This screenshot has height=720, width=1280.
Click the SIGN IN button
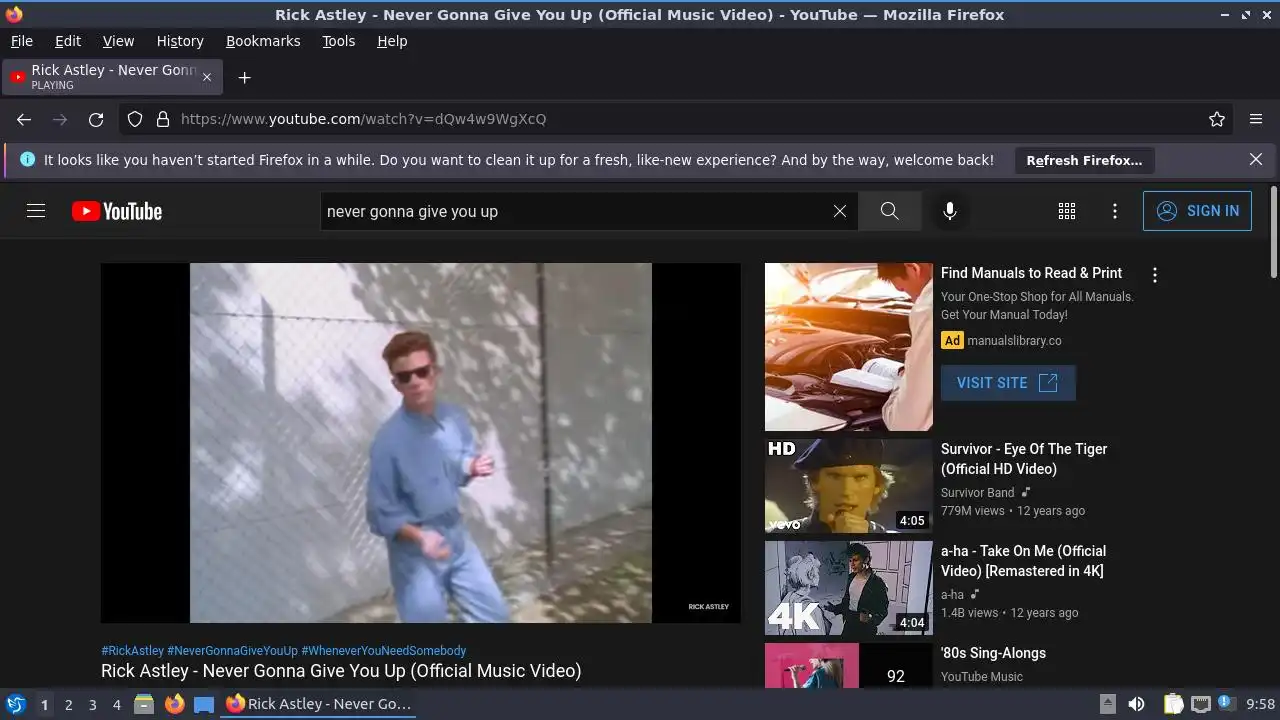[x=1197, y=211]
